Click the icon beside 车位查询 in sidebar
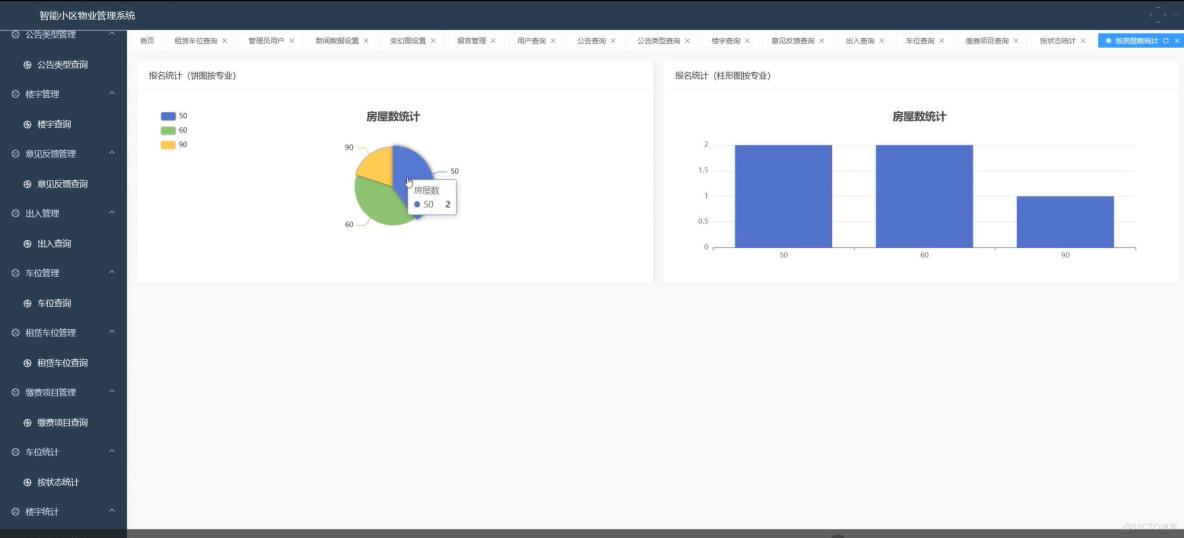The width and height of the screenshot is (1184, 538). (28, 303)
